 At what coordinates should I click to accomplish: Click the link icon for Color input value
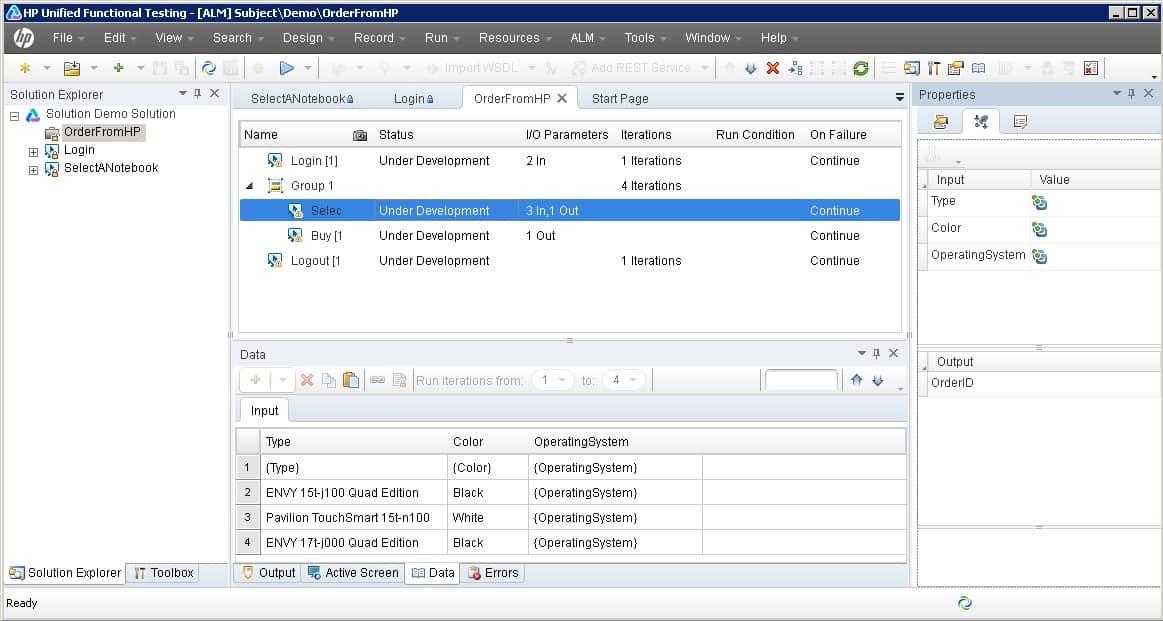(x=1040, y=229)
